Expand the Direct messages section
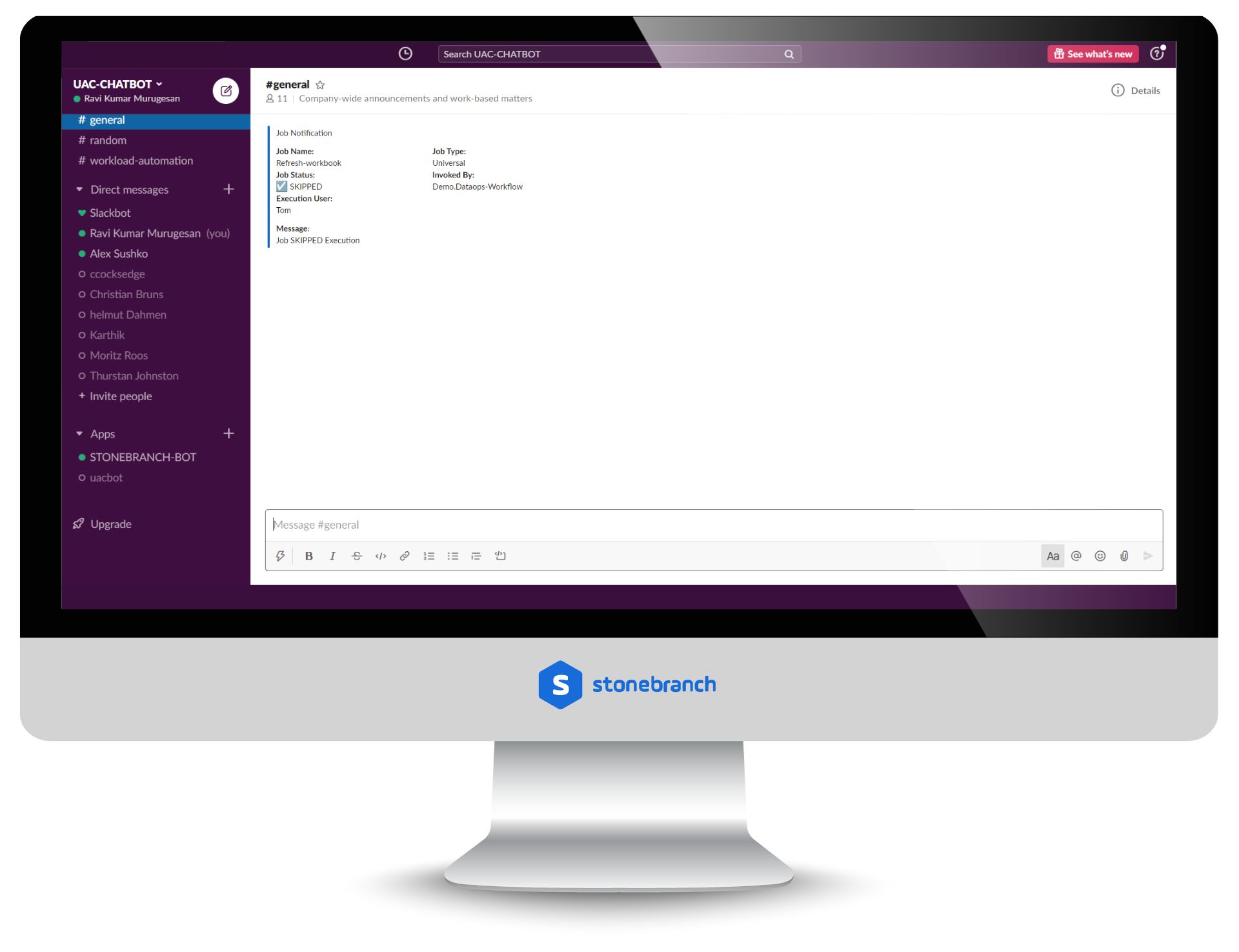 80,188
